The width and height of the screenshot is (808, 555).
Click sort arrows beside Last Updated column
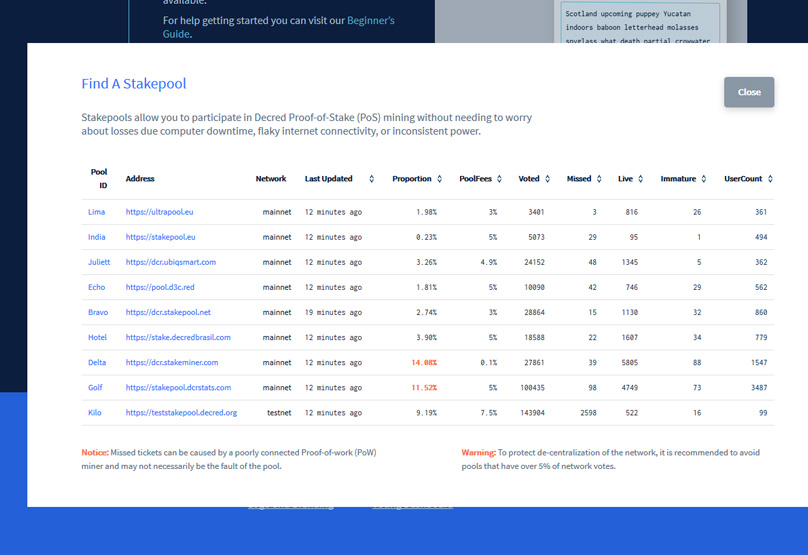(x=372, y=179)
